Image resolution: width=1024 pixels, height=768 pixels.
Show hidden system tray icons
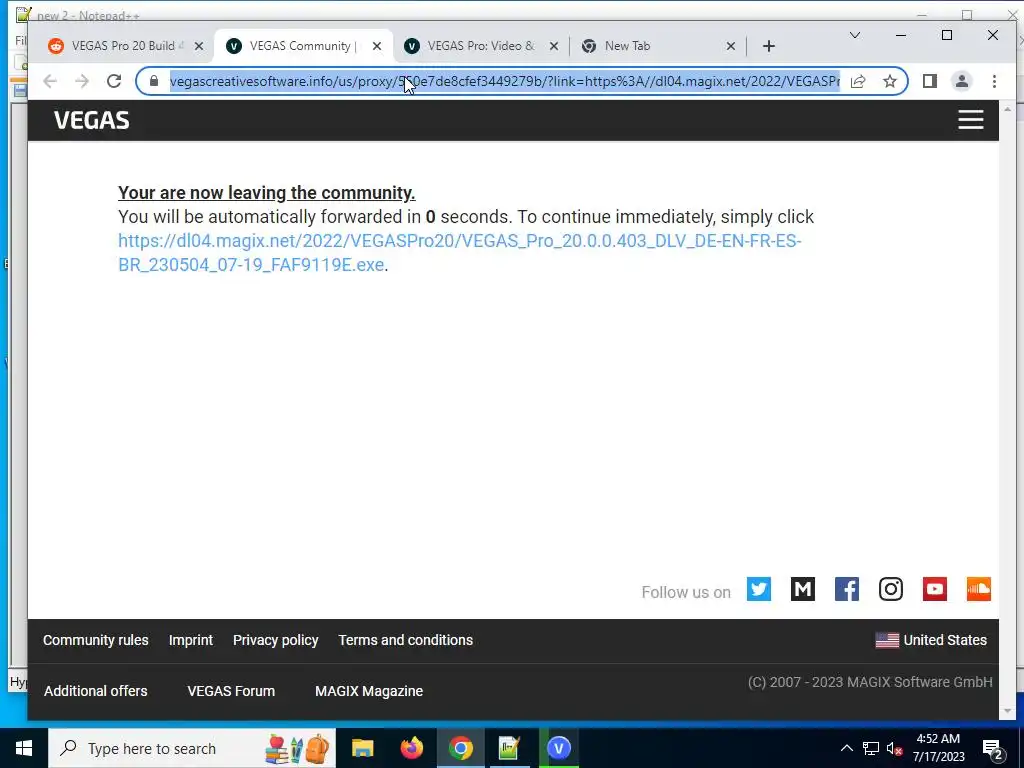click(x=846, y=748)
